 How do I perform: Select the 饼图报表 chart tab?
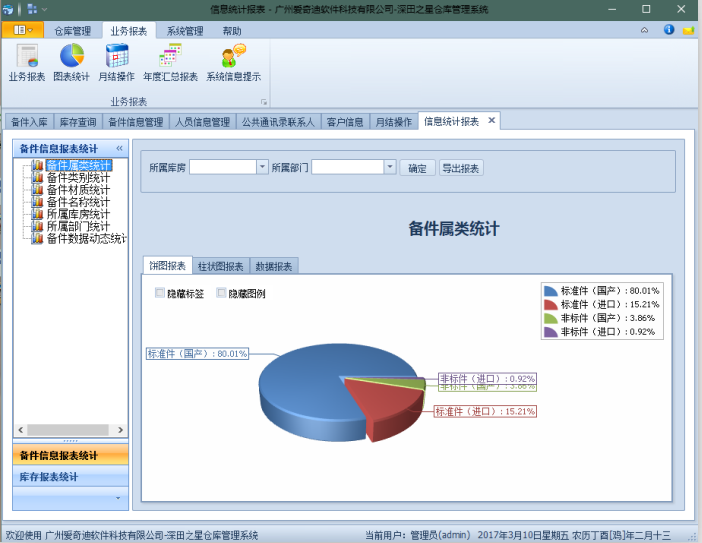[167, 265]
